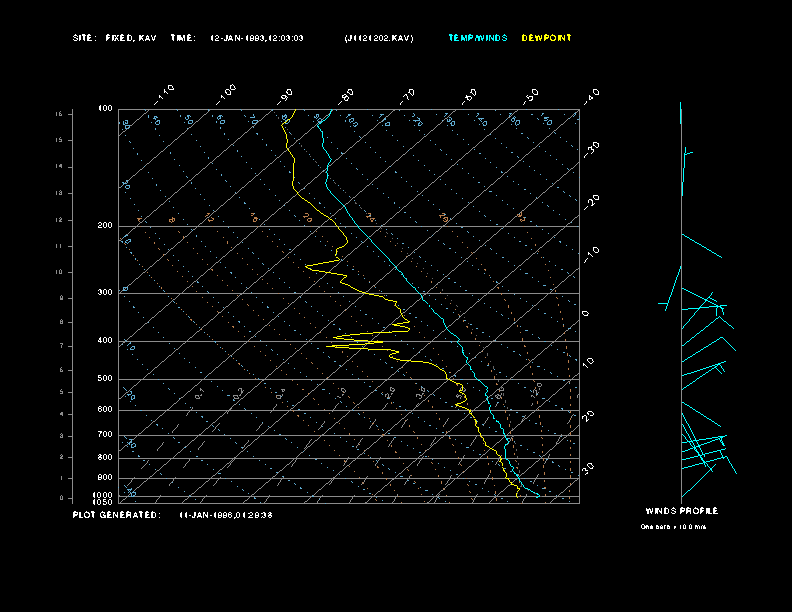The image size is (792, 612).
Task: Click the -100 temperature axis label
Action: (x=225, y=95)
